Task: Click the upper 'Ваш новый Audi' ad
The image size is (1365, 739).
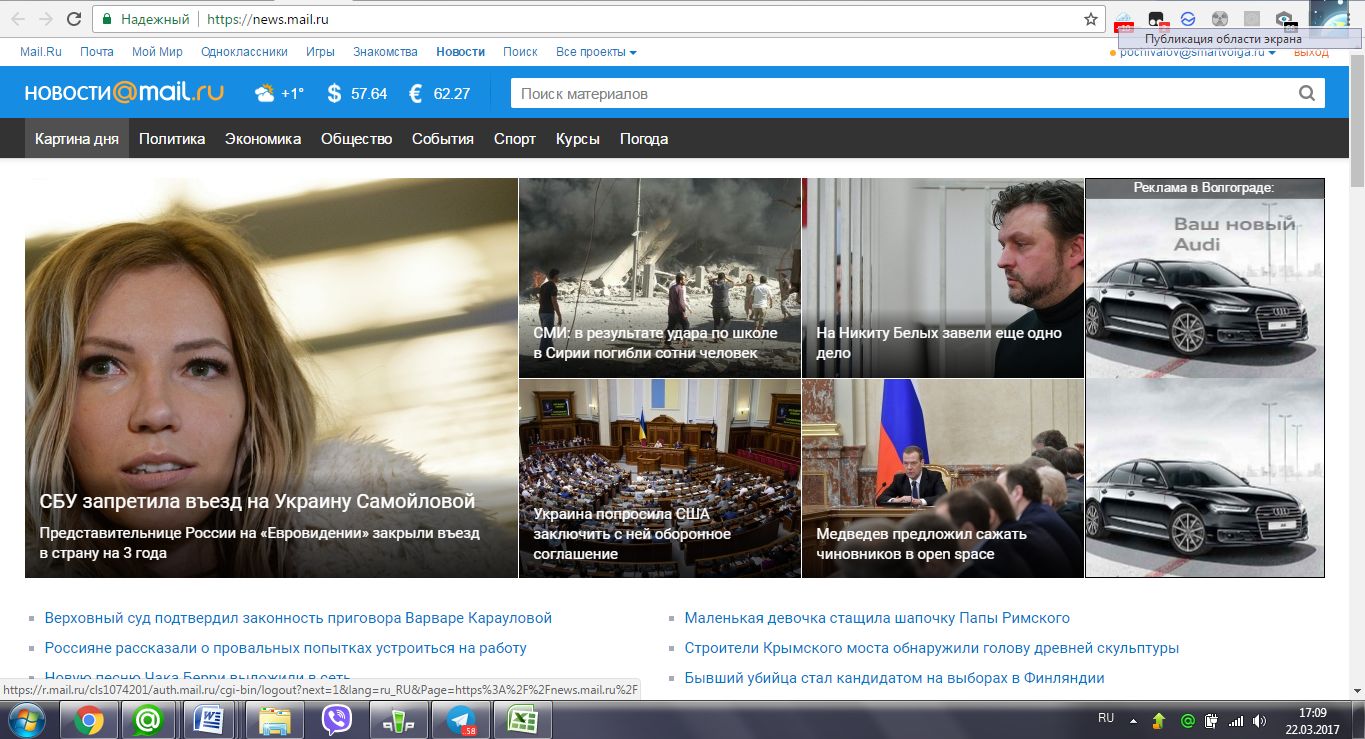Action: click(1205, 288)
